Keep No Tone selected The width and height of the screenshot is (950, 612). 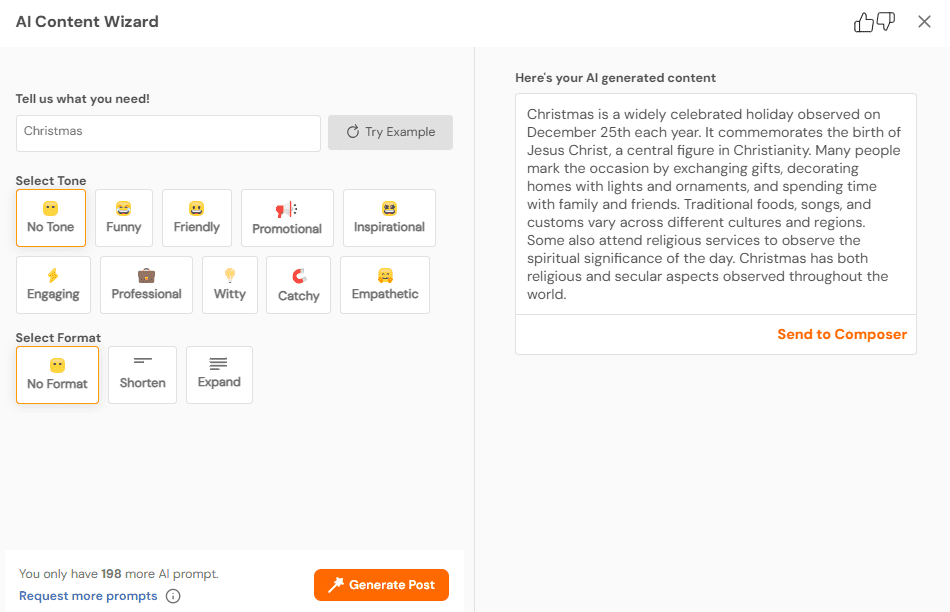(x=51, y=217)
